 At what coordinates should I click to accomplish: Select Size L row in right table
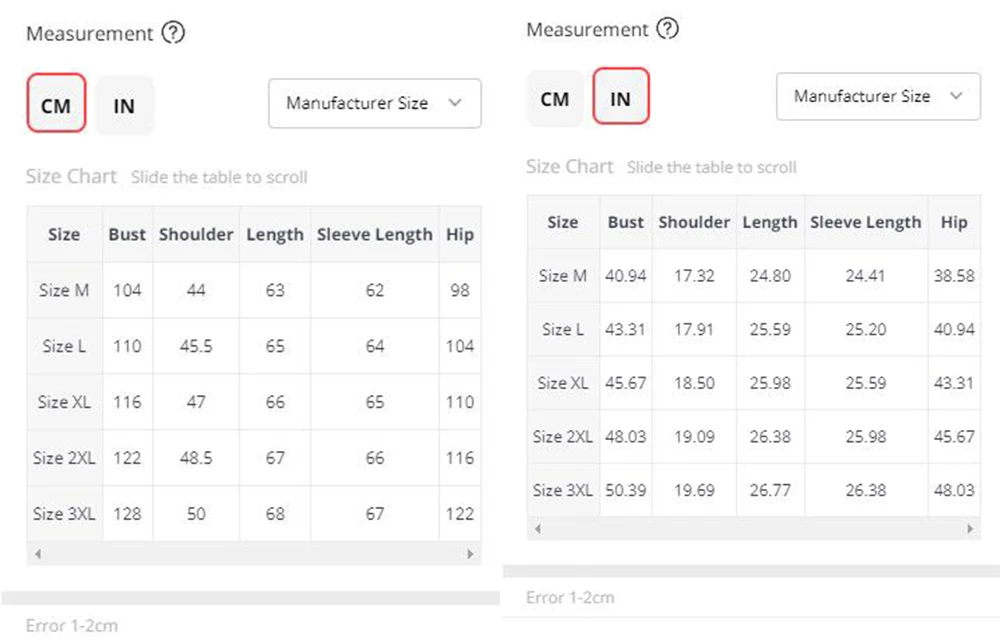pyautogui.click(x=563, y=328)
